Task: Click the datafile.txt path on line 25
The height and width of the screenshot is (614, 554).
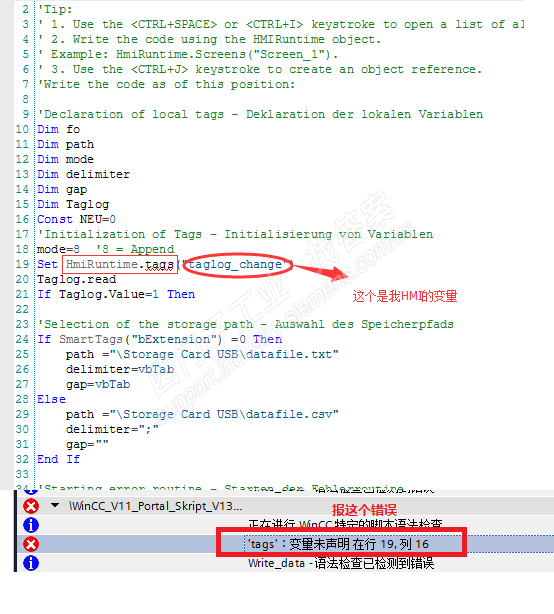Action: coord(225,354)
